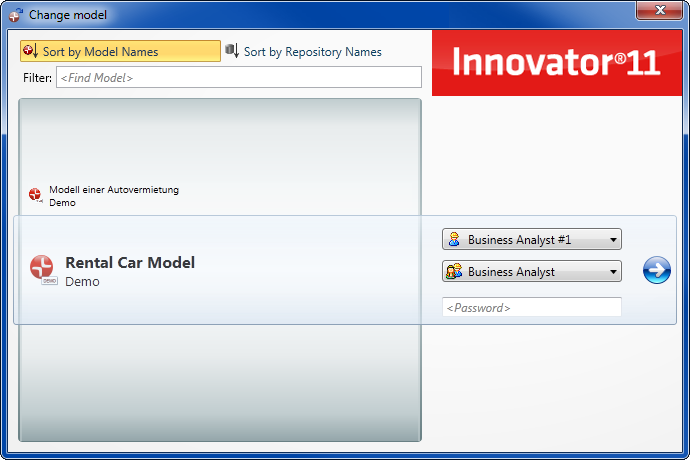This screenshot has height=460, width=690.
Task: Click the Sort by Repository Names icon
Action: [232, 51]
